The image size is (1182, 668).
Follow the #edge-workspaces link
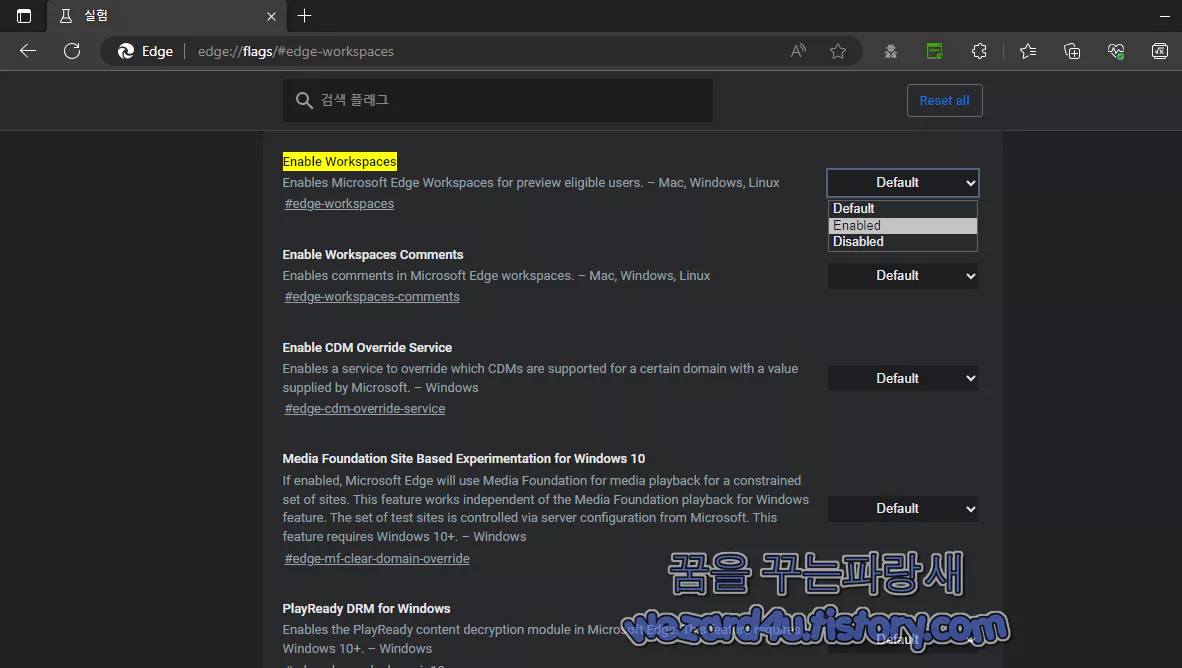click(x=339, y=202)
